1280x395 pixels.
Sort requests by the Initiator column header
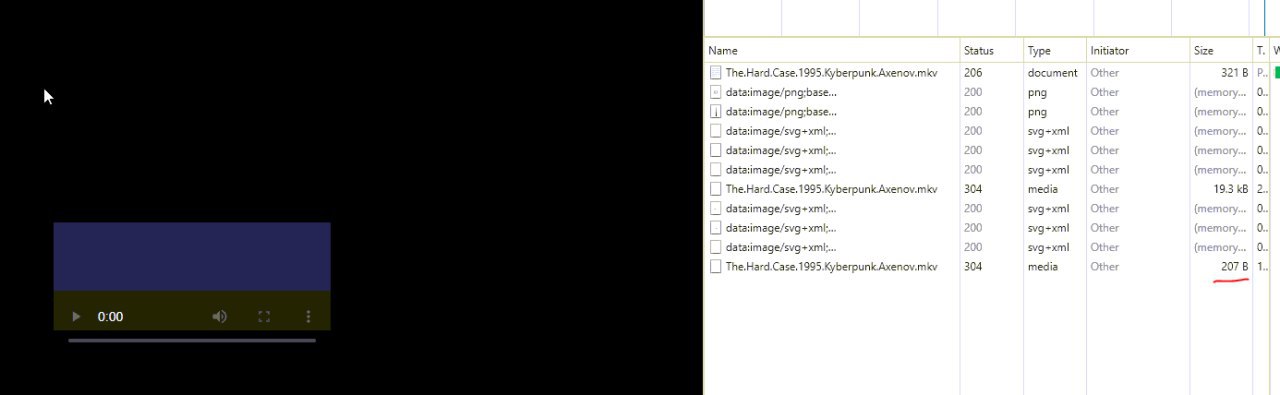pyautogui.click(x=1137, y=50)
